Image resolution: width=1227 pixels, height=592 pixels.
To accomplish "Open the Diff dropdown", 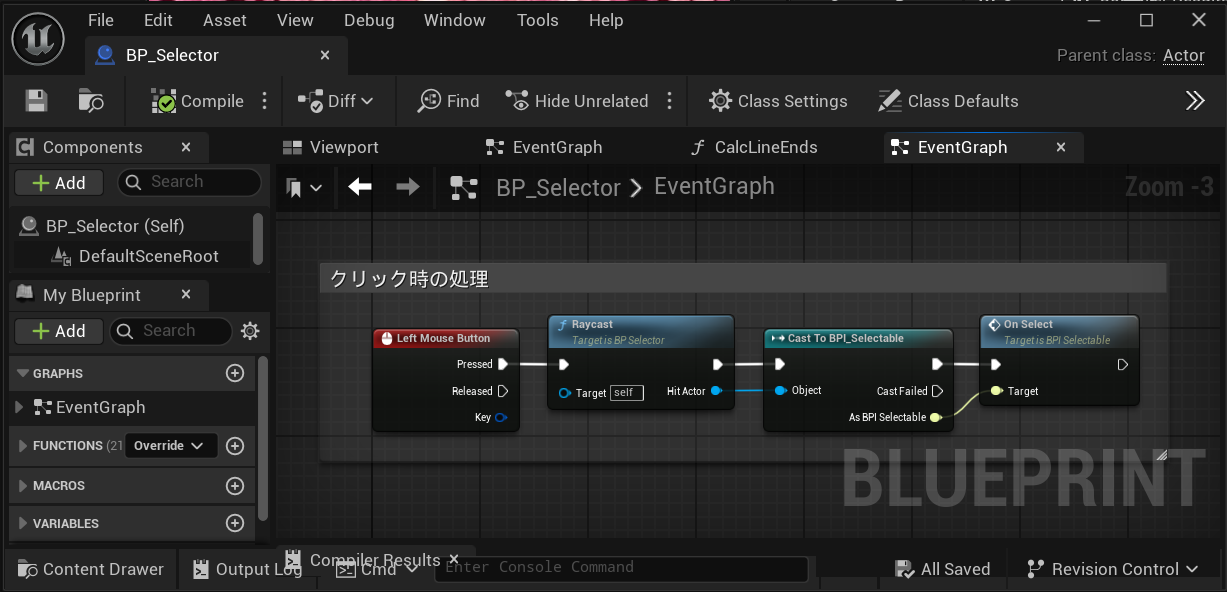I will [x=335, y=101].
